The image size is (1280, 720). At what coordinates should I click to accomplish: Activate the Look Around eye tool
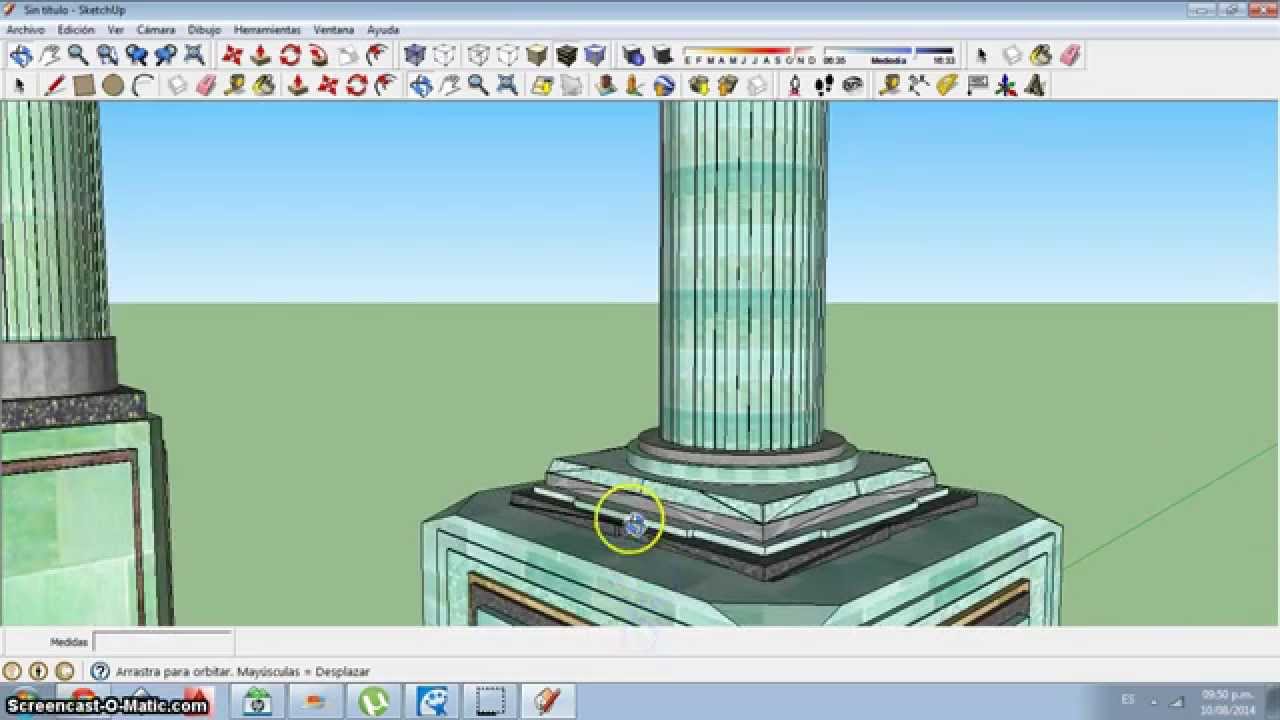click(x=852, y=86)
